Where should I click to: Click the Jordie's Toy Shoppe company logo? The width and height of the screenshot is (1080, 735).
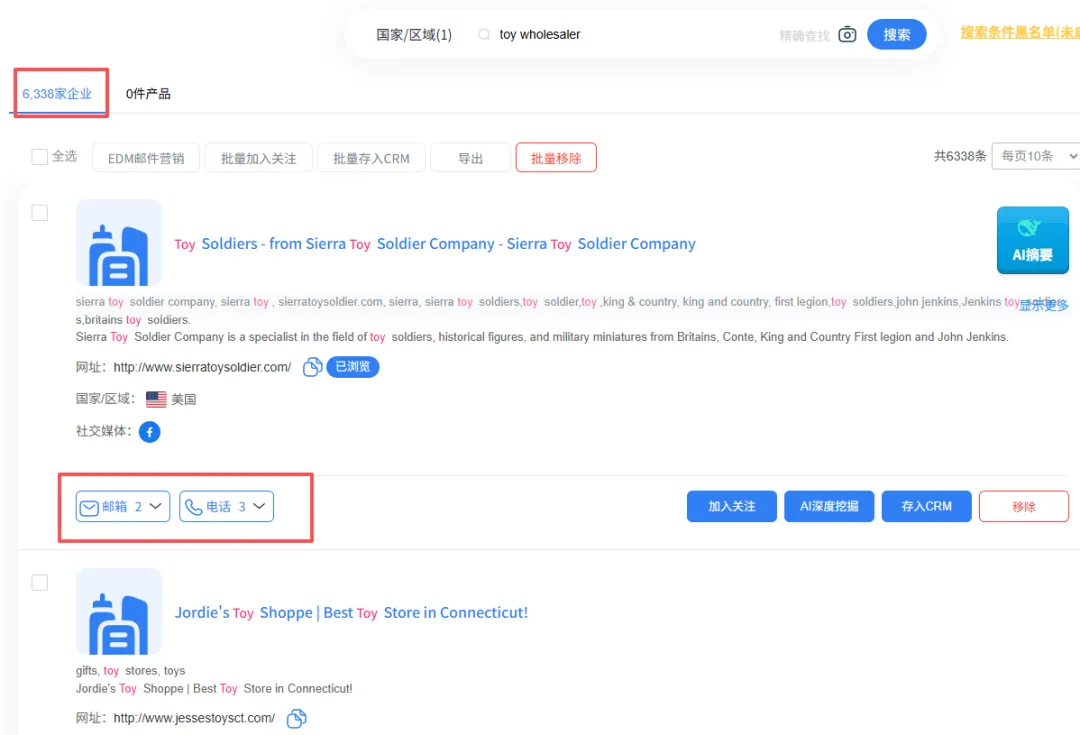tap(119, 612)
